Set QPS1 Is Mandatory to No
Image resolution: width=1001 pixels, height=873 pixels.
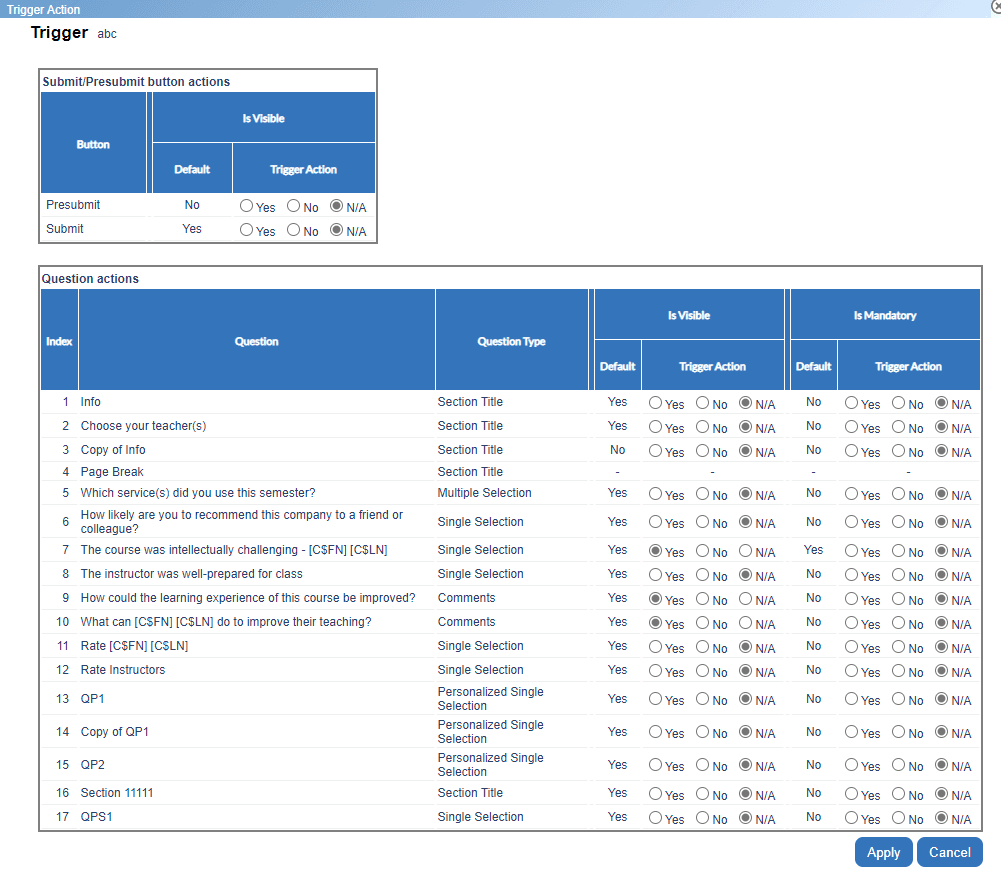pyautogui.click(x=899, y=817)
